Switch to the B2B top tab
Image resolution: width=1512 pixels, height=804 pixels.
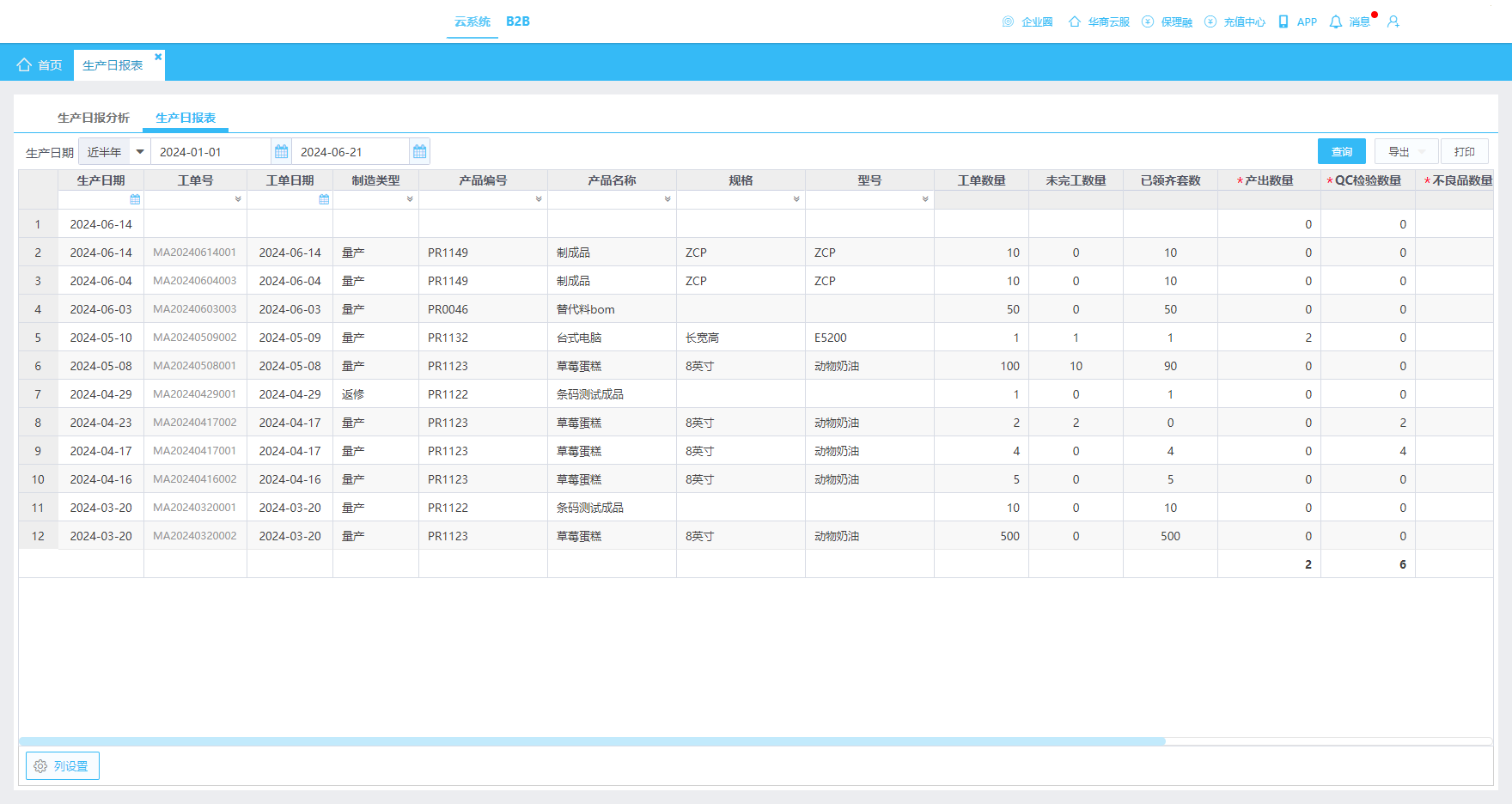point(518,21)
